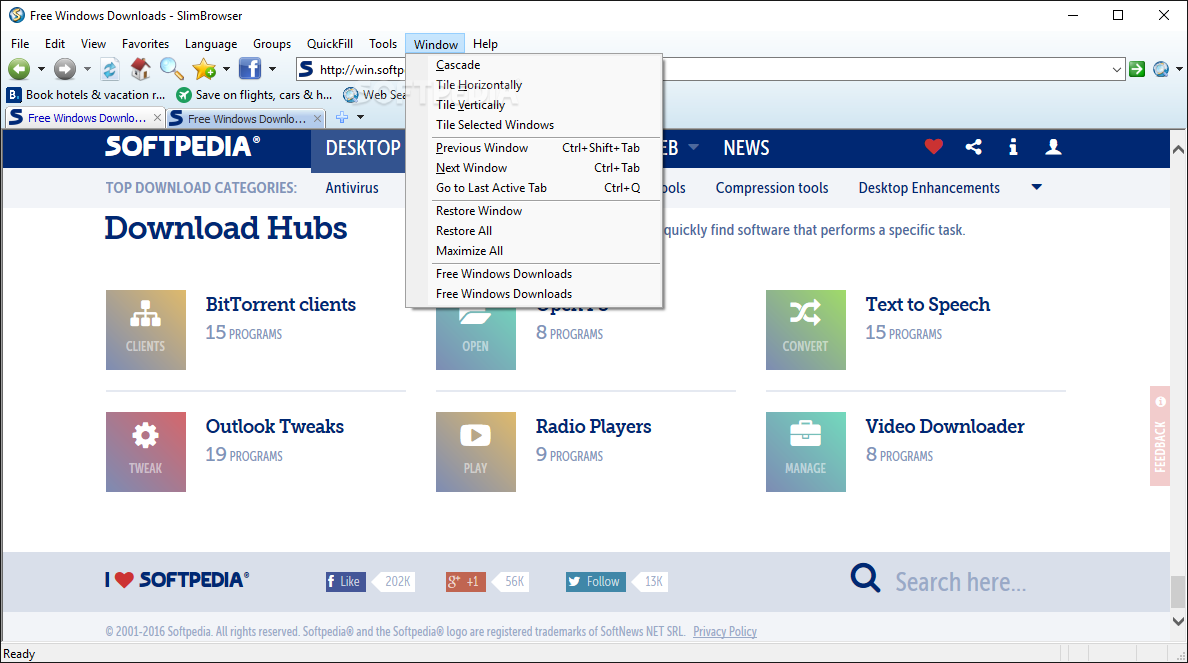The image size is (1188, 663).
Task: Click the Favorites star icon
Action: click(204, 69)
